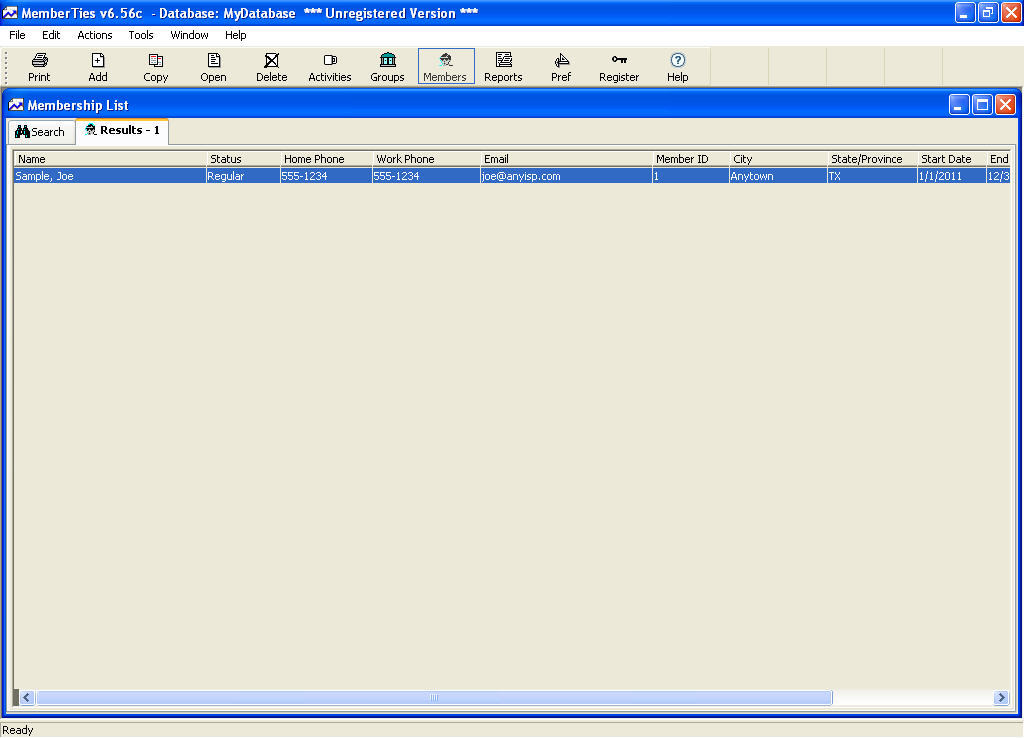Sort by the State/Province column header

(x=872, y=159)
